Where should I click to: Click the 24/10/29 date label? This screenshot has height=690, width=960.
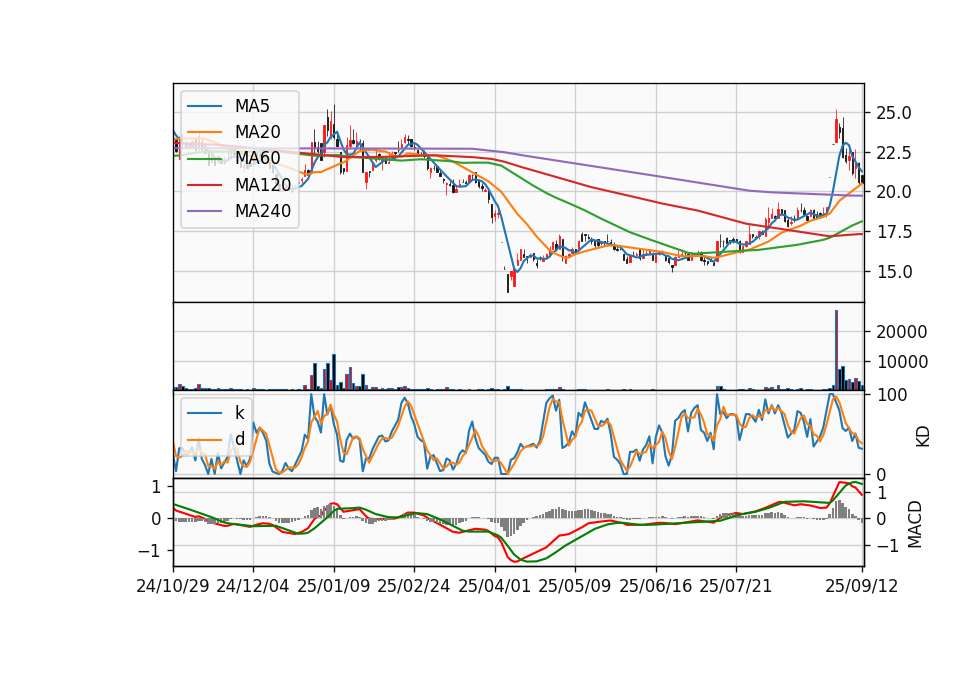click(x=173, y=586)
